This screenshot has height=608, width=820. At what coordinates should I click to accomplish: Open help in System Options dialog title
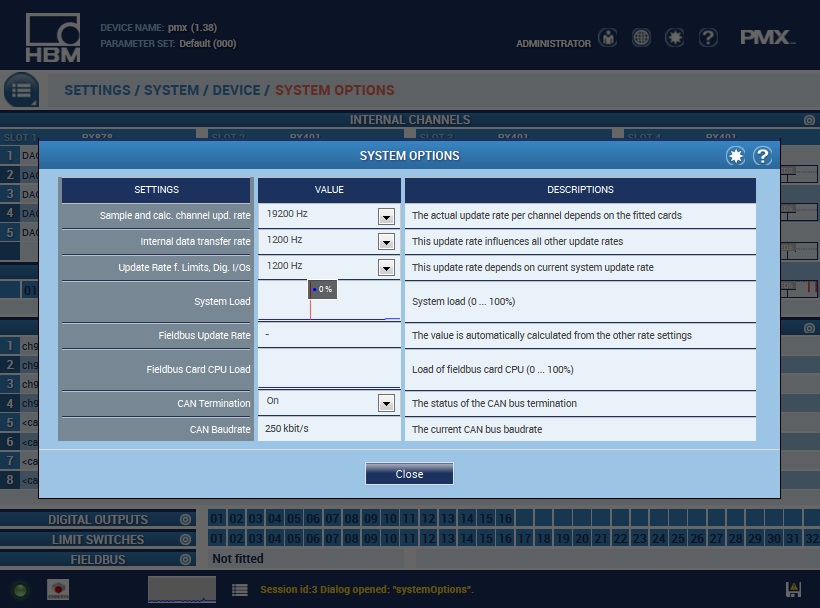pos(762,156)
